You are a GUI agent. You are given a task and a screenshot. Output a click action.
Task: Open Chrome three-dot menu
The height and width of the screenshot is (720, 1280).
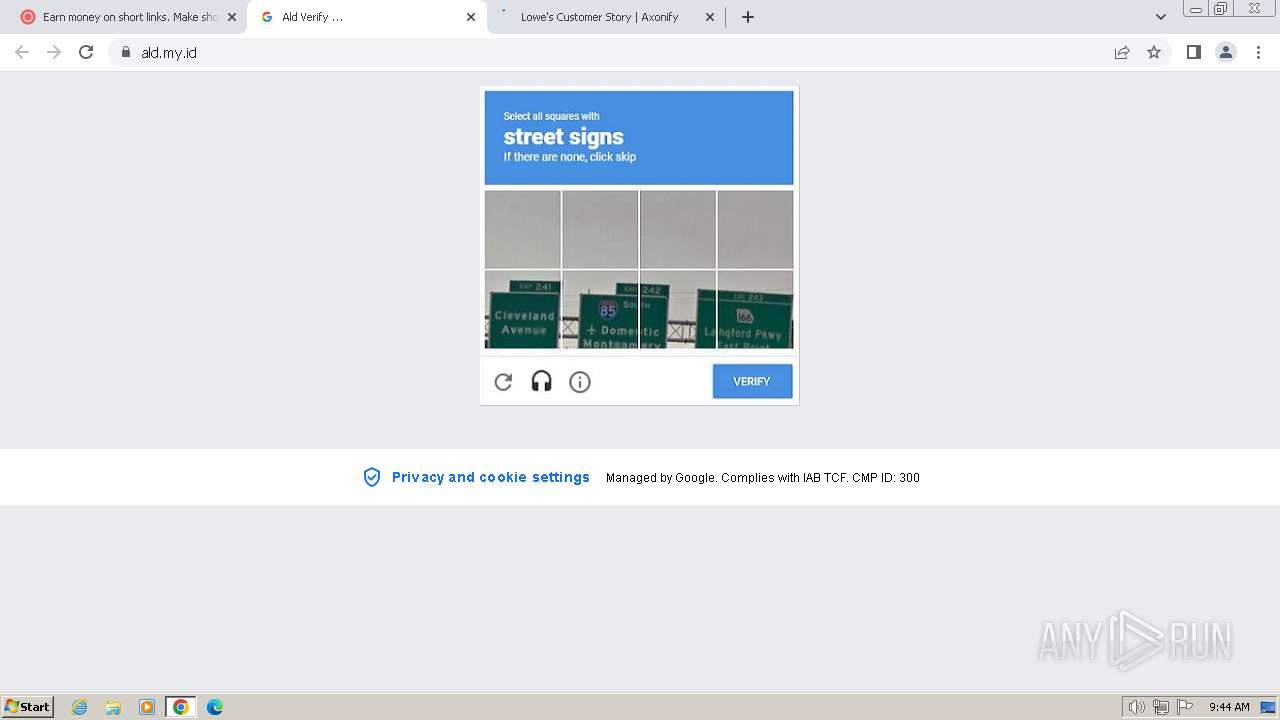coord(1259,52)
